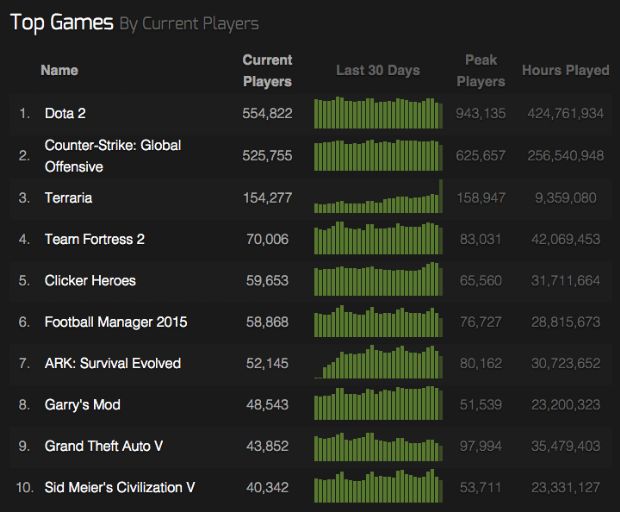Viewport: 620px width, 512px height.
Task: Select peak players value 53,711
Action: (481, 487)
